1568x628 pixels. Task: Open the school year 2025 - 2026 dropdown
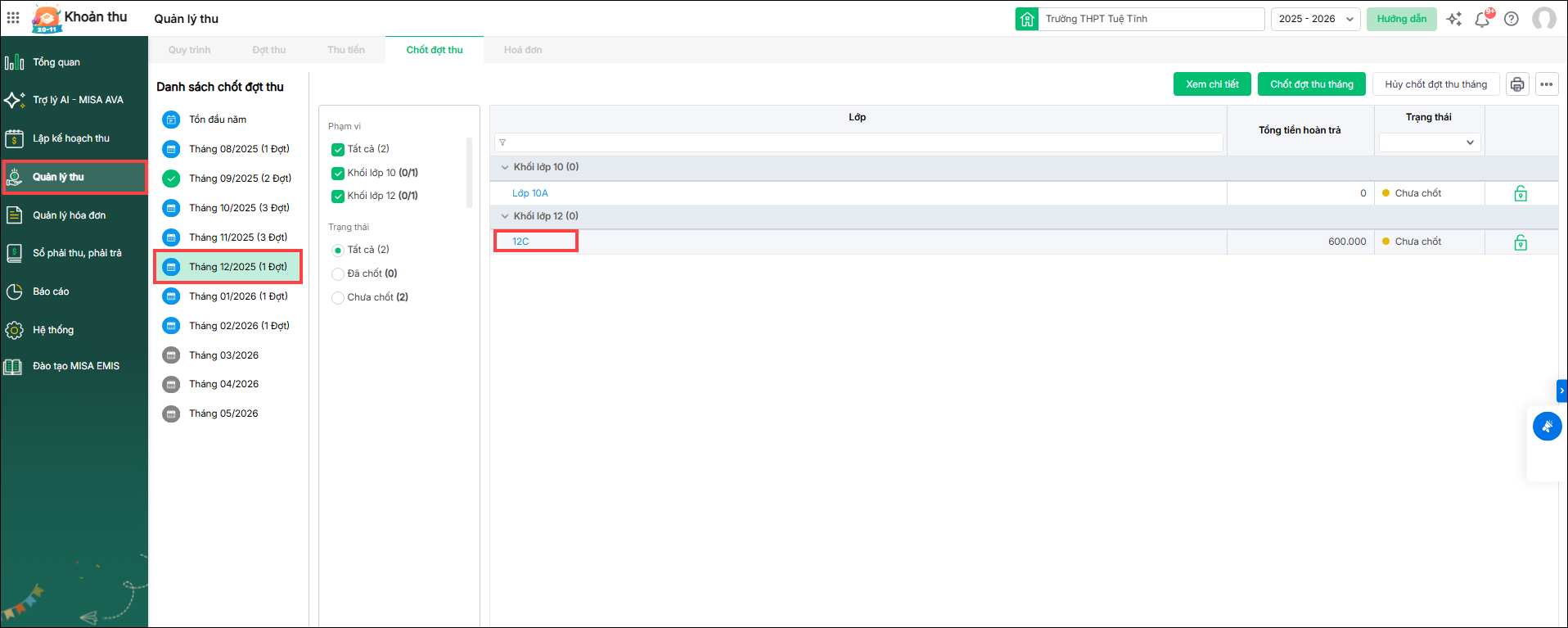[x=1315, y=19]
